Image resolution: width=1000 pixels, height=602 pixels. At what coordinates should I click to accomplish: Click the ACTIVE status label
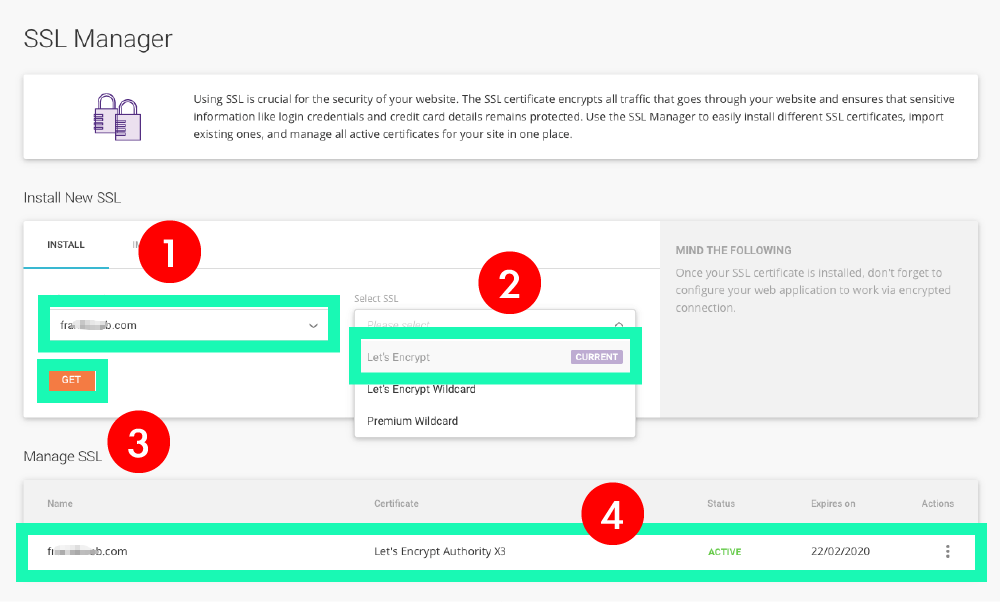(x=724, y=552)
